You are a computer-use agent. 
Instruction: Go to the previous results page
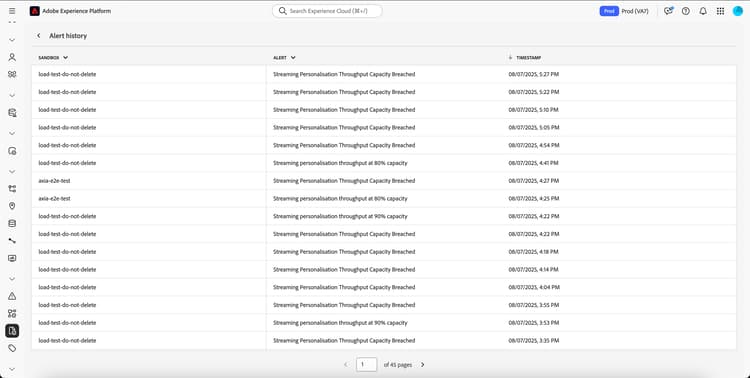click(345, 365)
